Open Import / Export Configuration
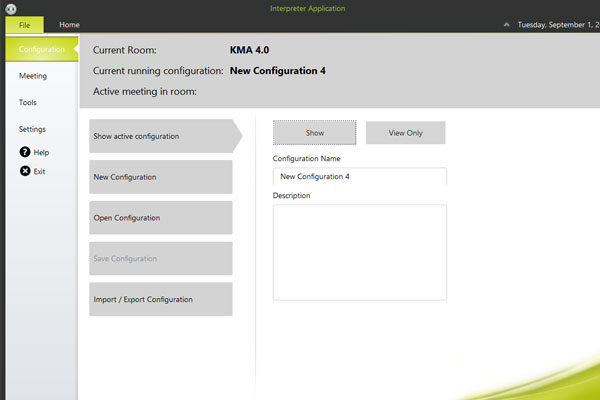 click(x=161, y=299)
